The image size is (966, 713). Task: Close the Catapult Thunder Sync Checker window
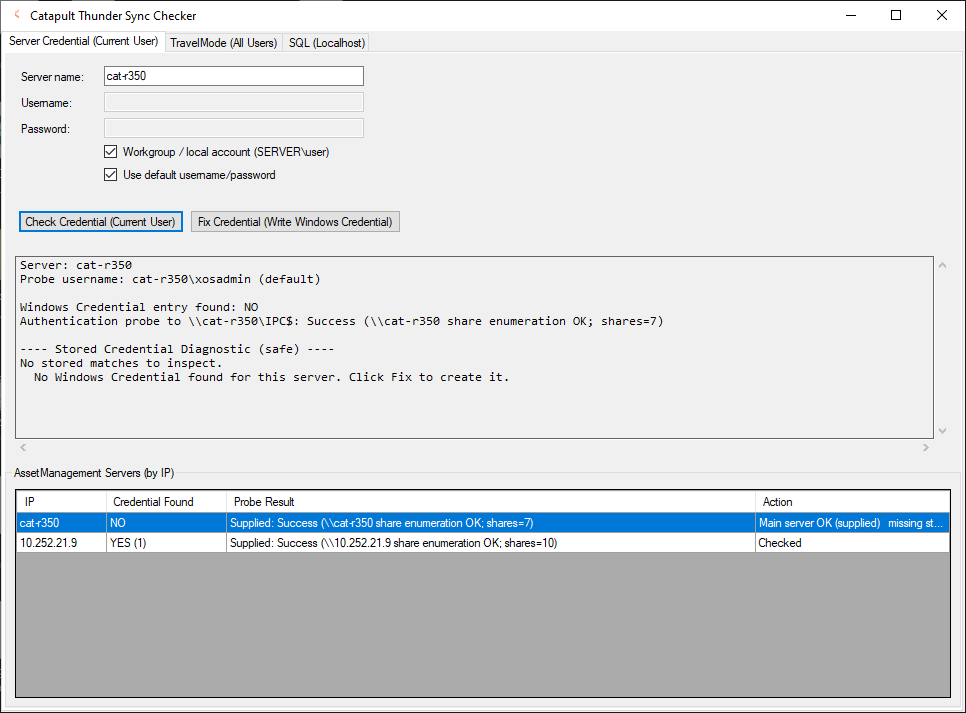tap(941, 15)
